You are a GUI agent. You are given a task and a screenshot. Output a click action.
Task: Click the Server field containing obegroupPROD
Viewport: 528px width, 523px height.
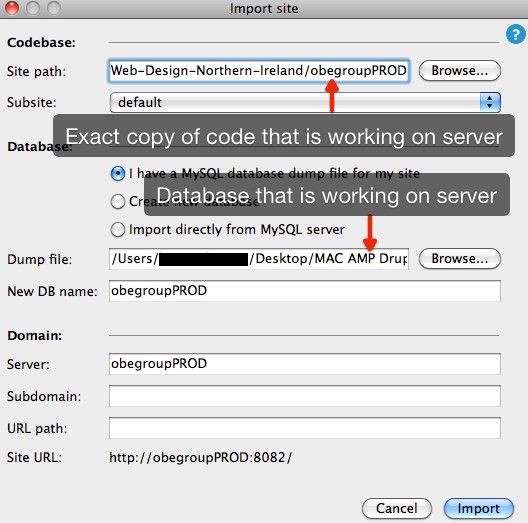click(x=305, y=364)
